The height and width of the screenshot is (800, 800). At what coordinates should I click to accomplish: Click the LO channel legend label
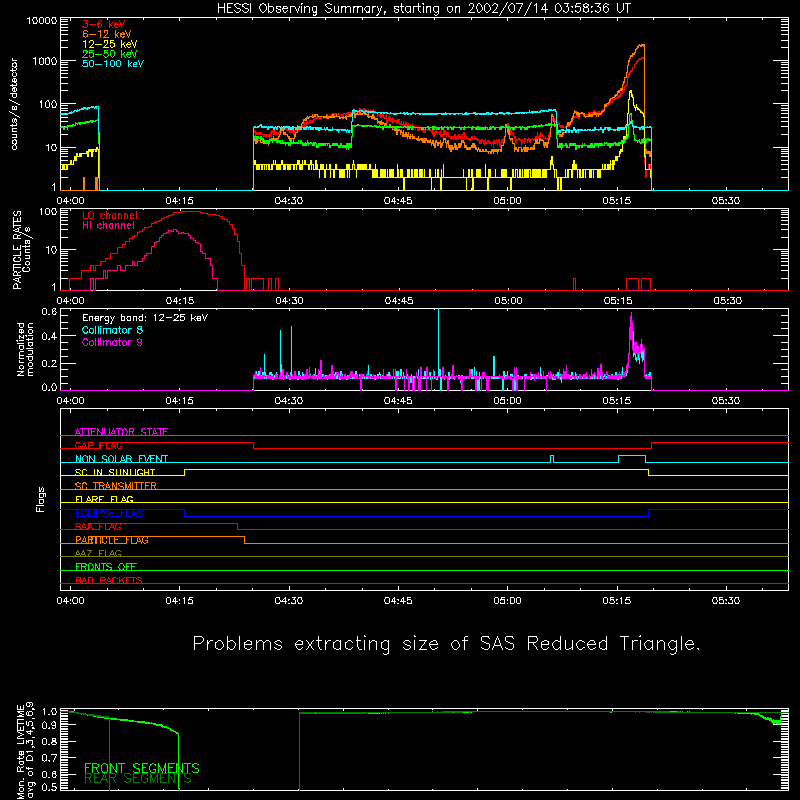click(x=110, y=215)
